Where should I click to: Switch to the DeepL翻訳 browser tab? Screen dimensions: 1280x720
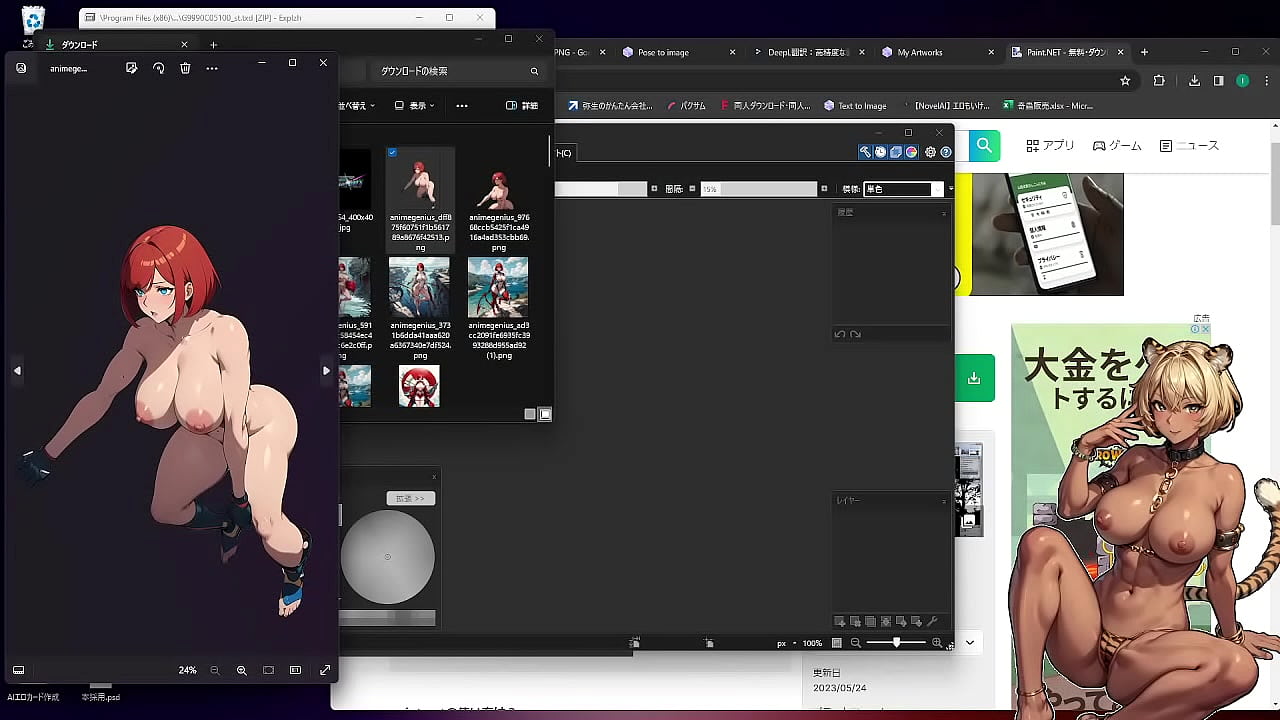point(808,52)
